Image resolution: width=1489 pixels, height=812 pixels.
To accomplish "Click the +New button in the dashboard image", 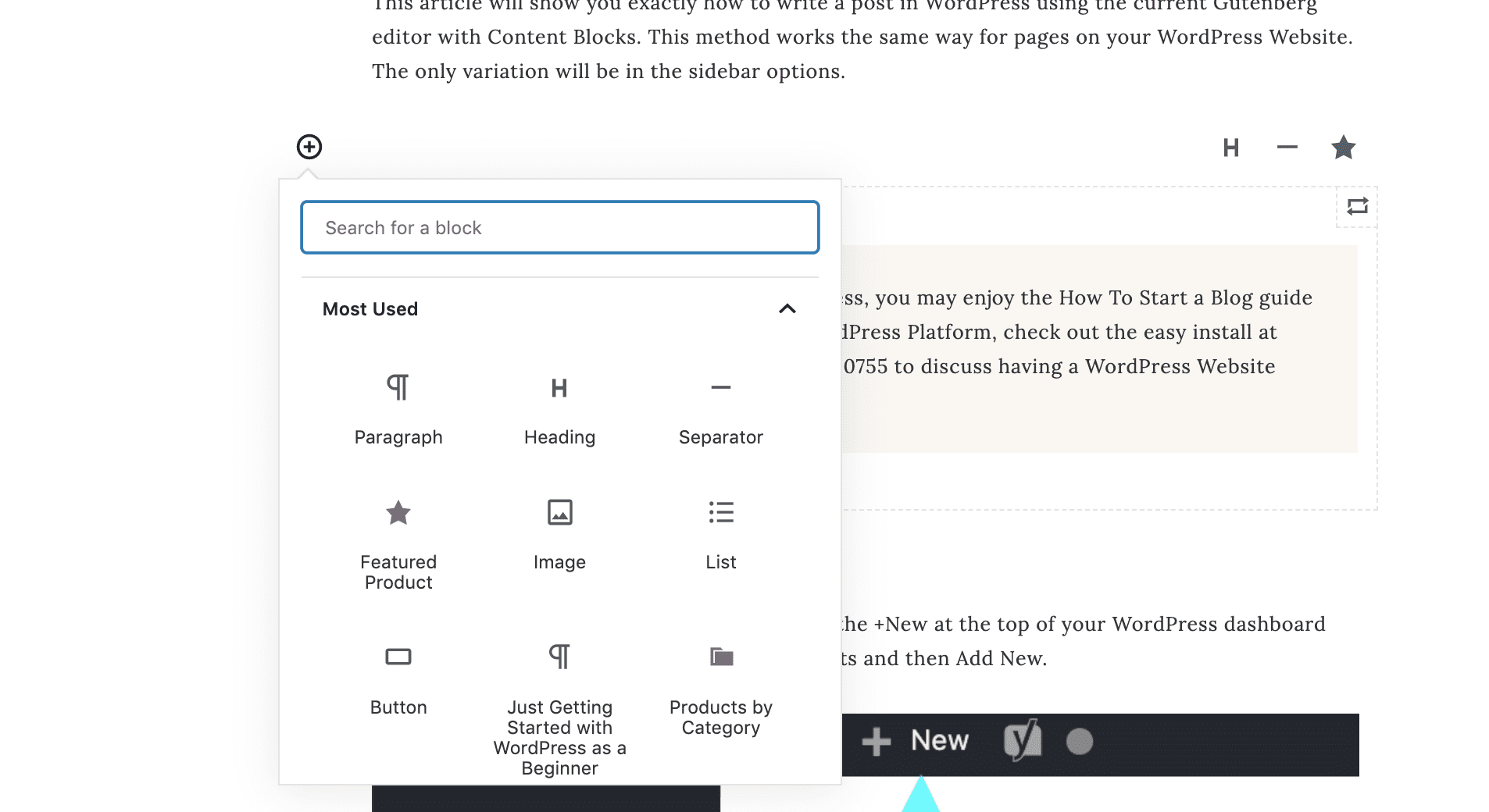I will click(x=915, y=741).
